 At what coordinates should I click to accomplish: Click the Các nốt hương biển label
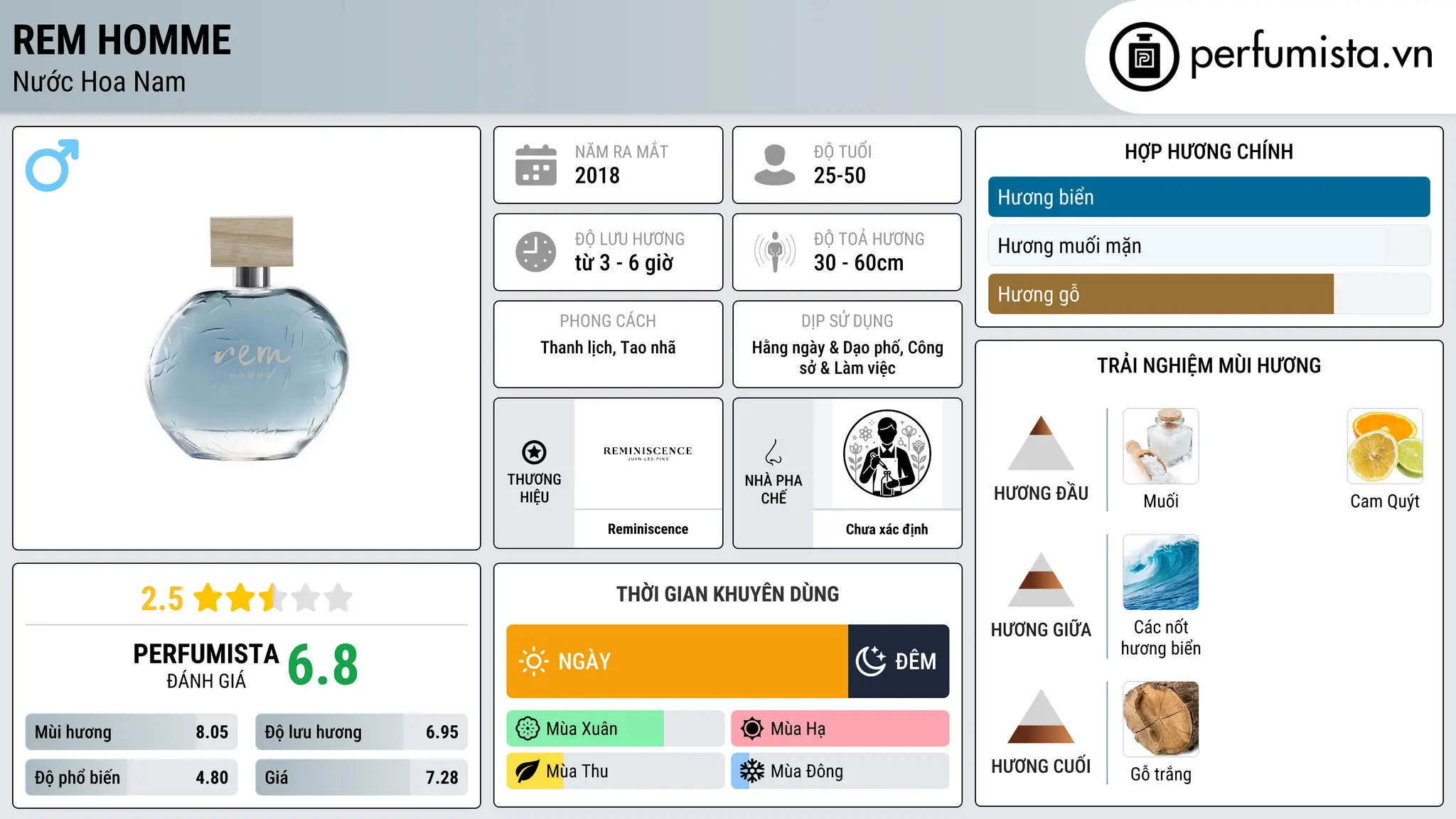coord(1161,638)
